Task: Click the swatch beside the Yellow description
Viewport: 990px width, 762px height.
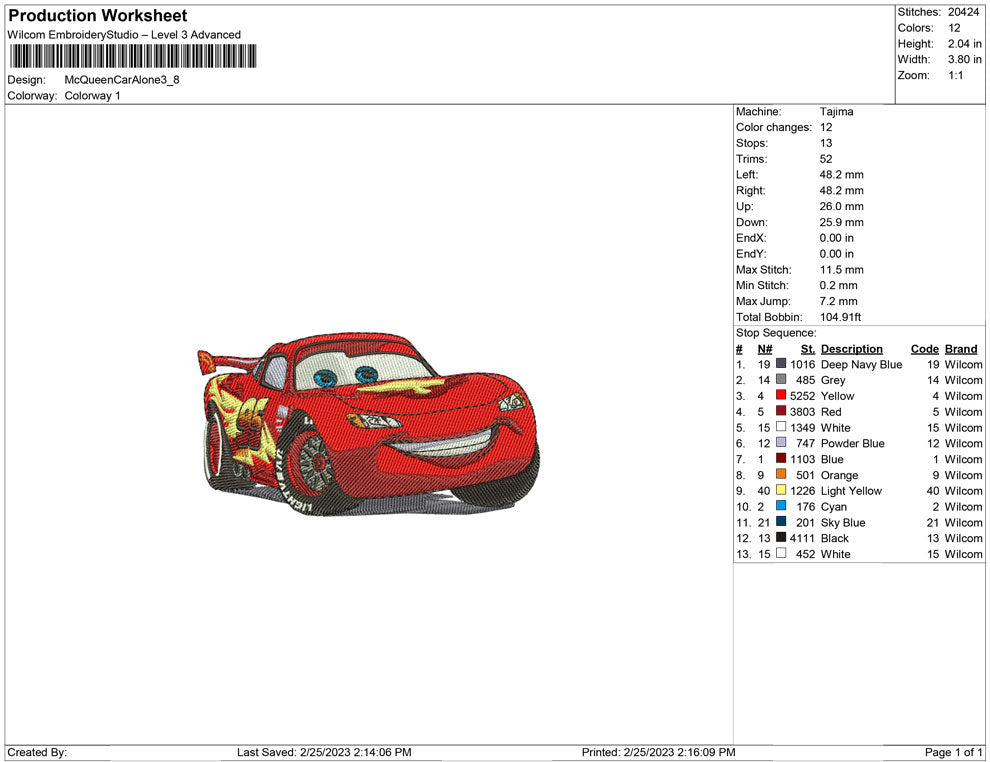Action: (x=781, y=395)
